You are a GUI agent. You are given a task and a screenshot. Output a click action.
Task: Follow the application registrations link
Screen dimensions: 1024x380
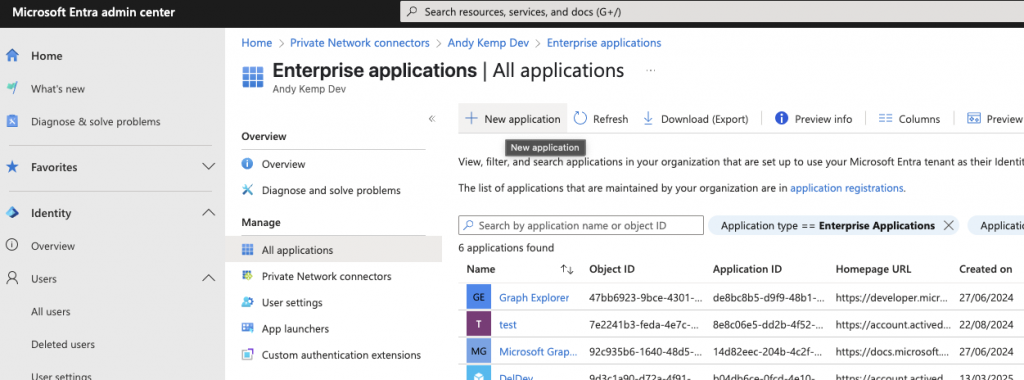847,188
